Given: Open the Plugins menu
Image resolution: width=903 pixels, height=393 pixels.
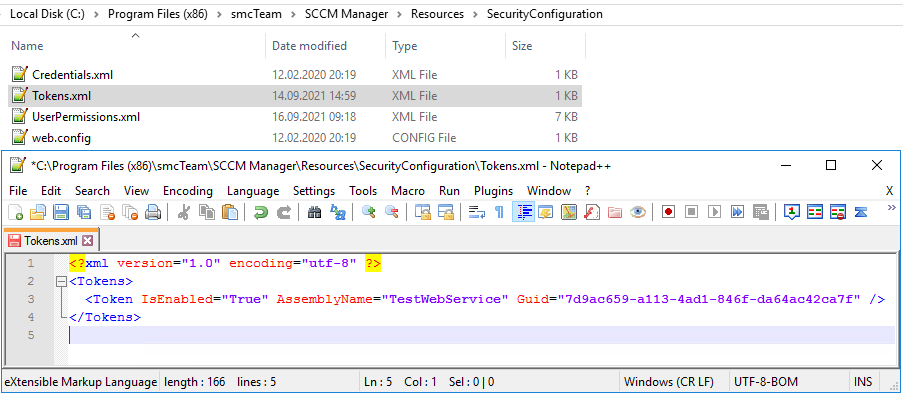Looking at the screenshot, I should tap(494, 191).
